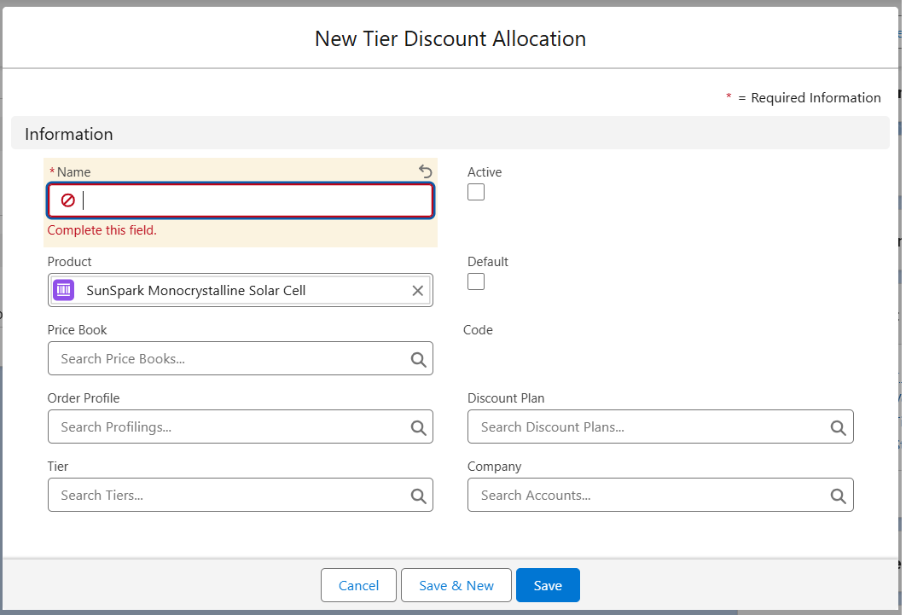Click the Discount Plan search magnifier icon

tap(838, 427)
